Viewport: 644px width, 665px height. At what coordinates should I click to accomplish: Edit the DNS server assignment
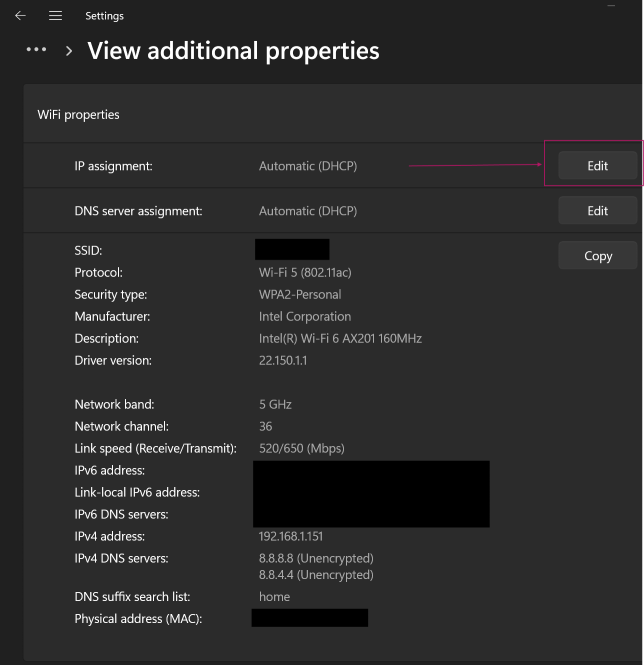(597, 210)
